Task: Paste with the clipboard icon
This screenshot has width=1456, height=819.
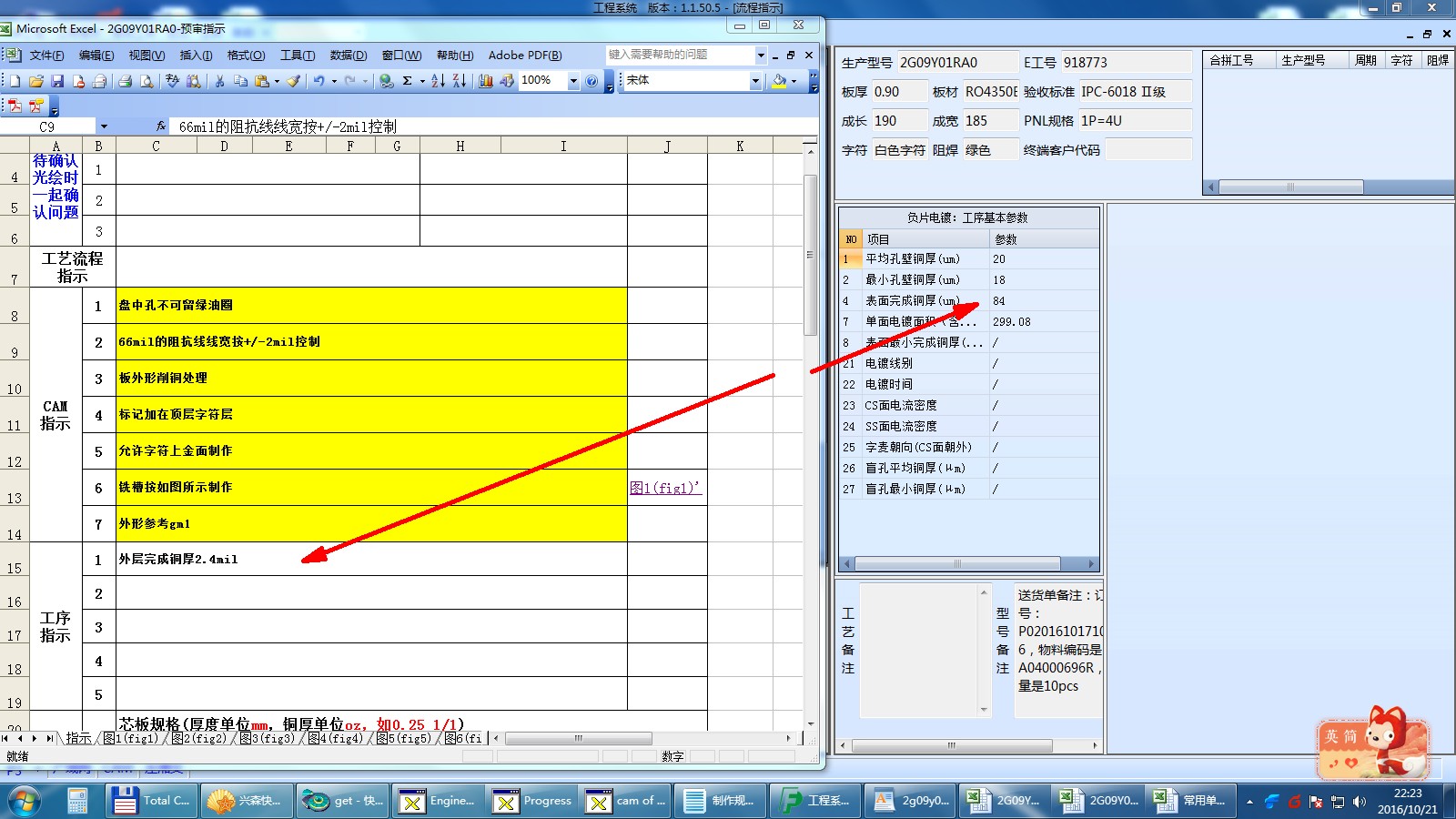Action: (262, 81)
